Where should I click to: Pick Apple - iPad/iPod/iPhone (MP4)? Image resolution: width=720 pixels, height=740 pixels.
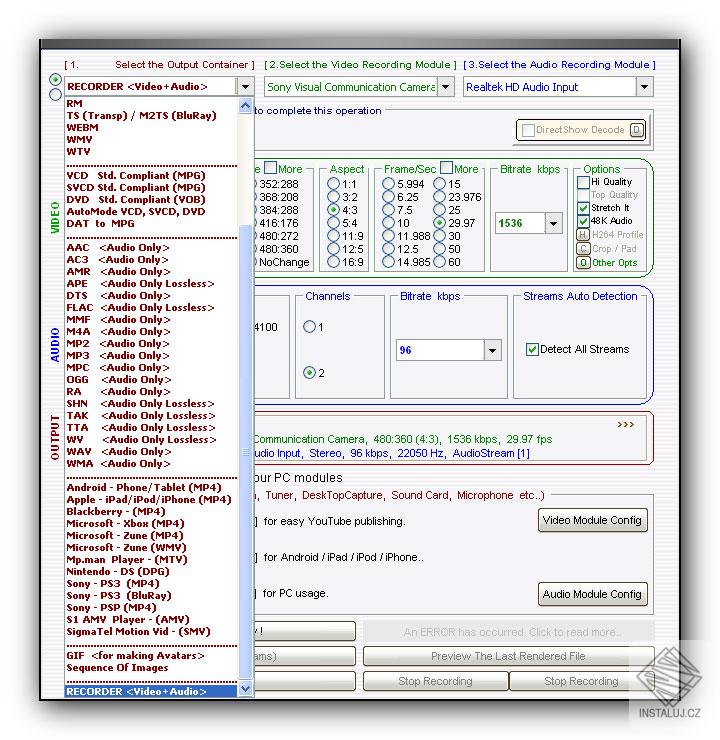point(149,500)
